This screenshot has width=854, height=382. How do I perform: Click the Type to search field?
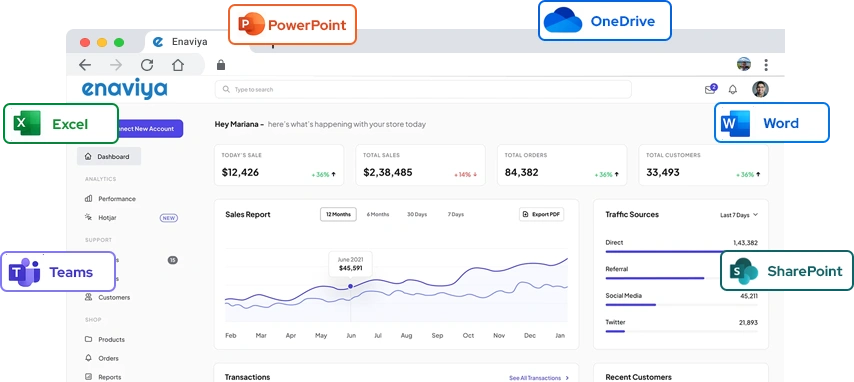[x=423, y=89]
